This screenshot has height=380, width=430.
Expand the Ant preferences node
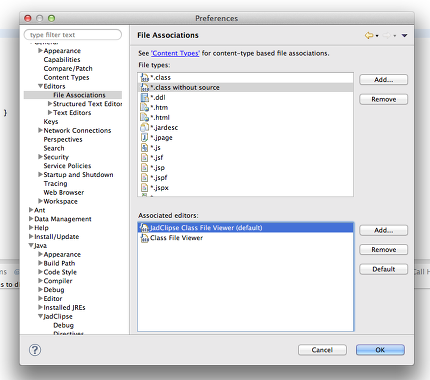click(x=31, y=210)
